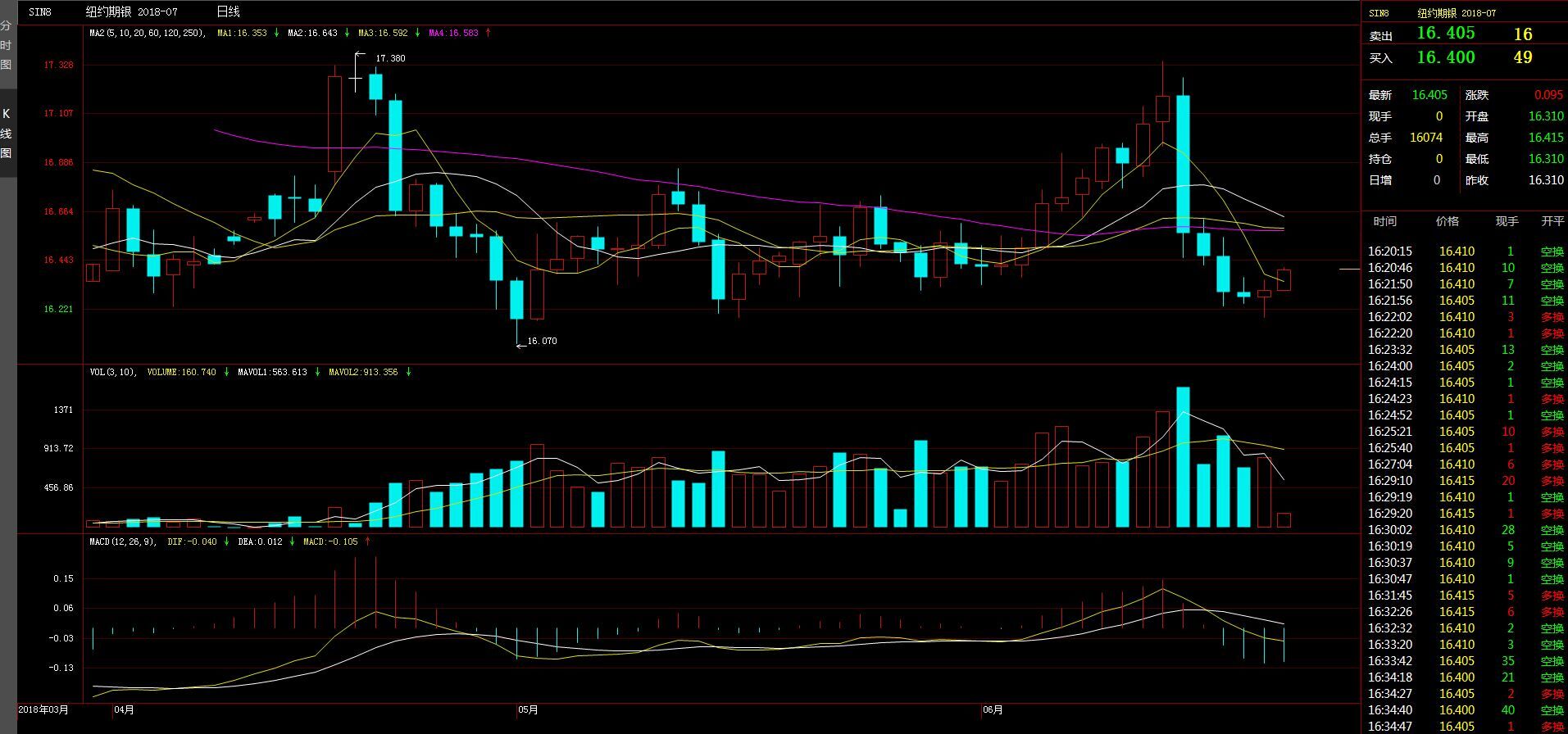The width and height of the screenshot is (1568, 734).
Task: Click the SIN8 symbol code in chart header
Action: point(40,12)
